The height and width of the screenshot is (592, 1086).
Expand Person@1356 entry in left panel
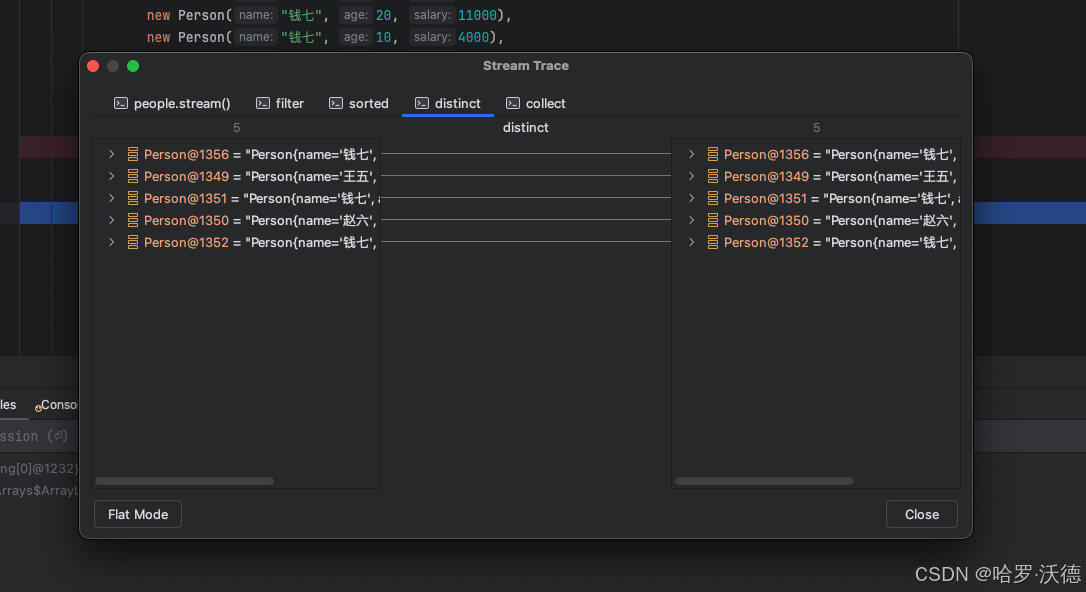pos(111,154)
